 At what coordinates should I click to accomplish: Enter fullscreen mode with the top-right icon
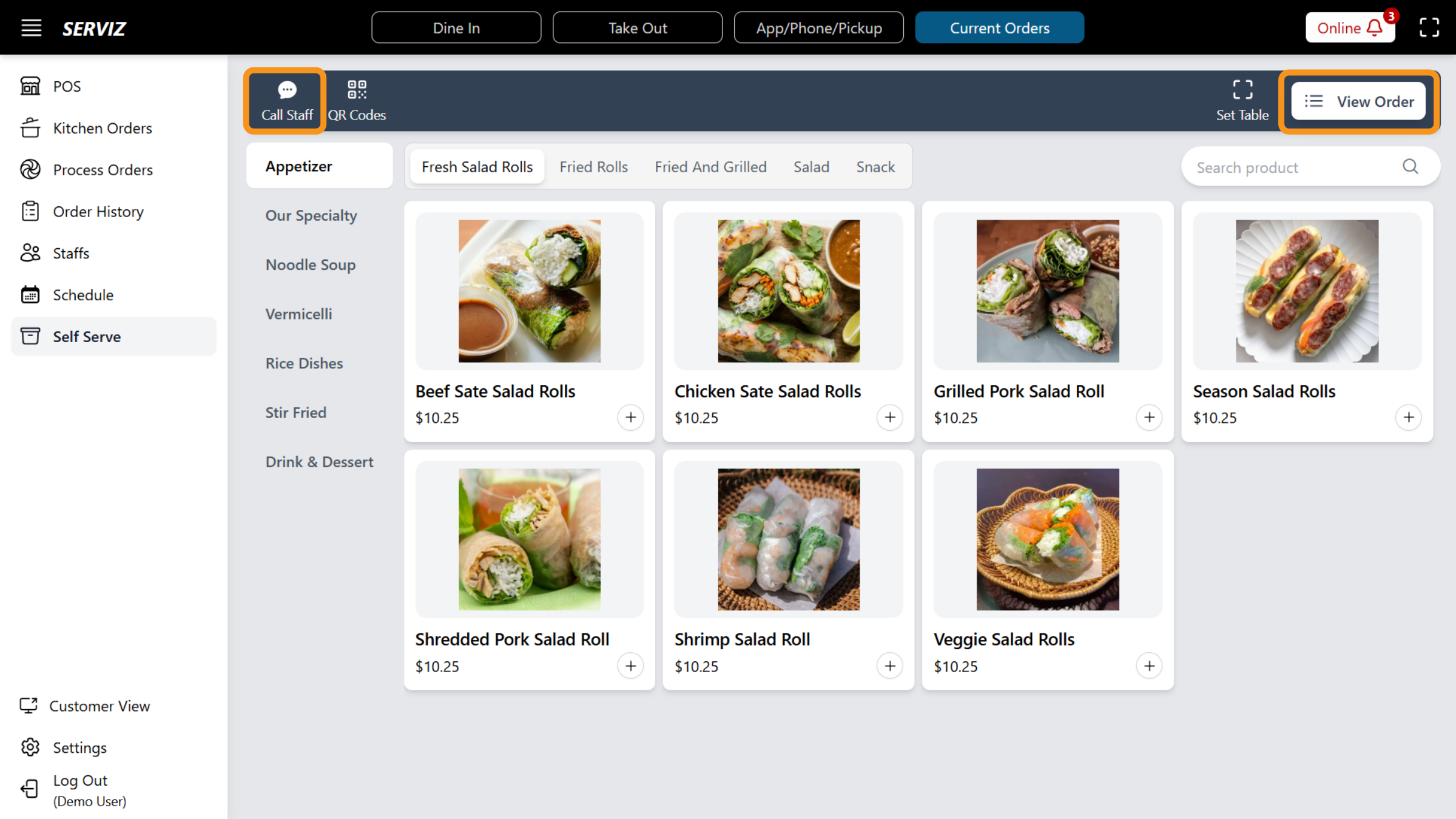pyautogui.click(x=1429, y=27)
